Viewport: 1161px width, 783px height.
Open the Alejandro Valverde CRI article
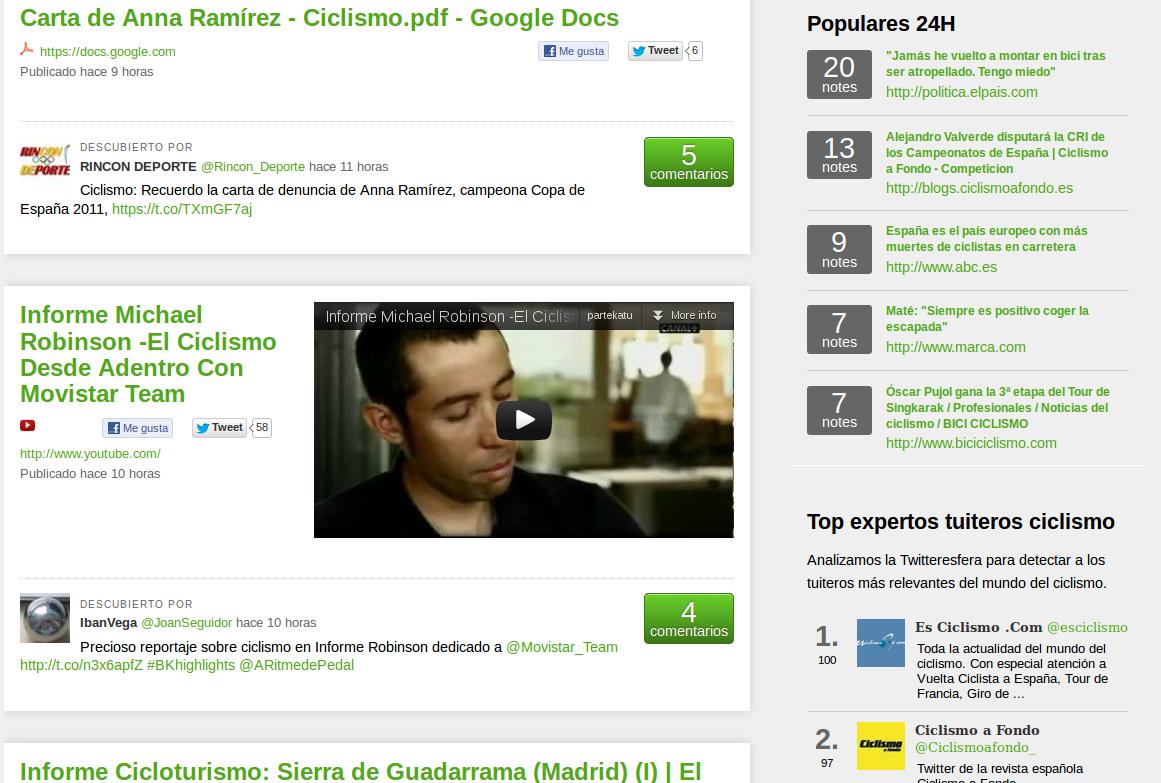pyautogui.click(x=996, y=153)
